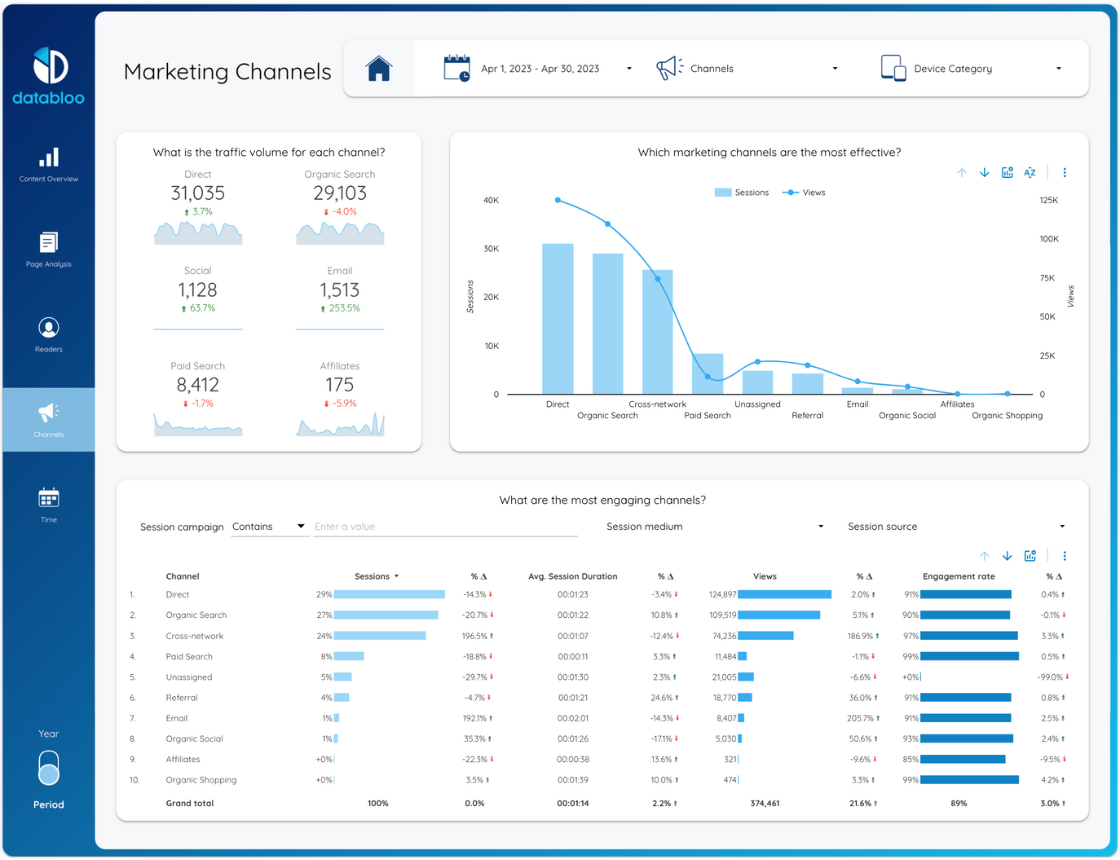Click Direct views value 124,897
Screen dimensions: 1120x860
(x=722, y=595)
